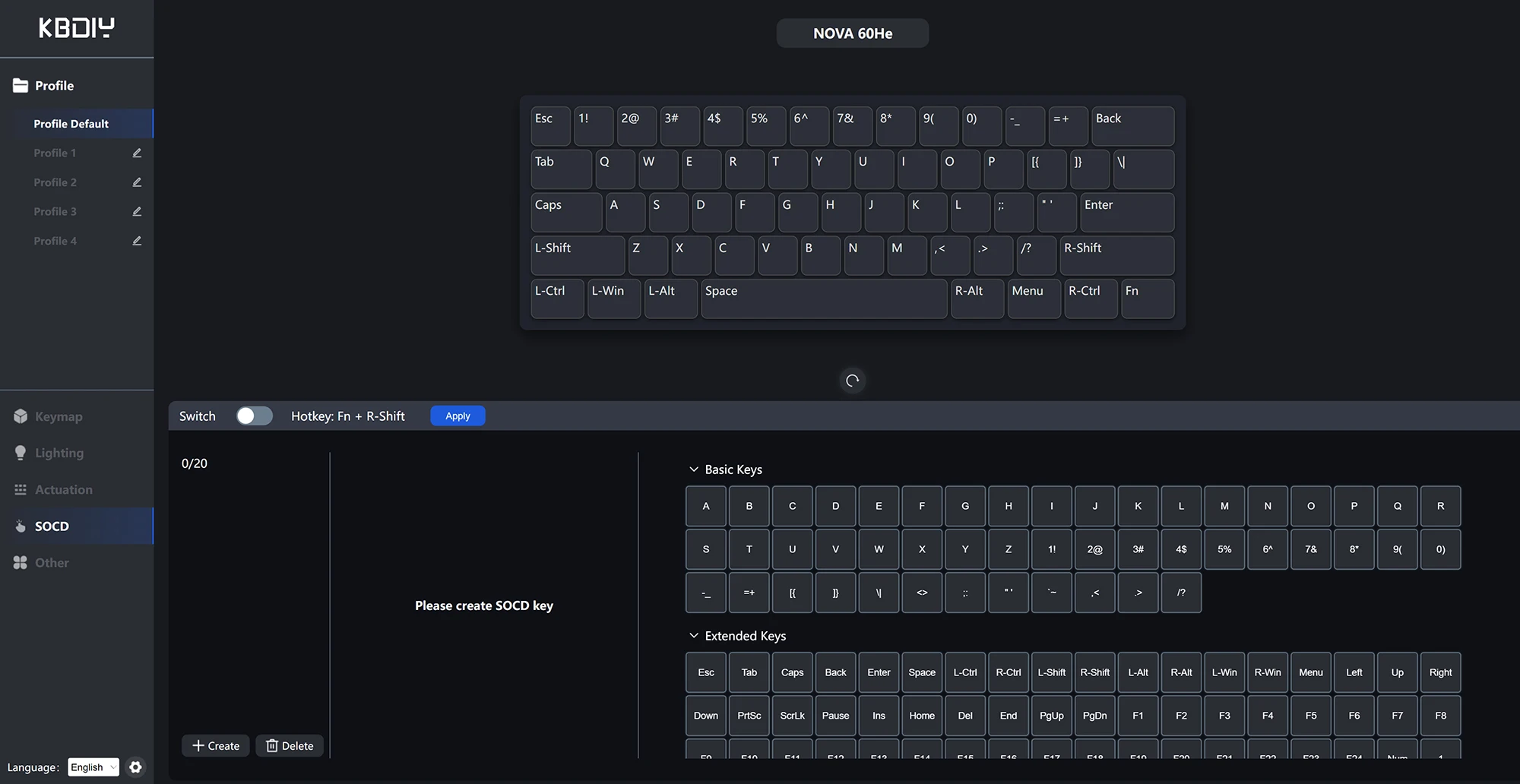Image resolution: width=1520 pixels, height=784 pixels.
Task: Select Left in Extended Keys
Action: (1354, 672)
